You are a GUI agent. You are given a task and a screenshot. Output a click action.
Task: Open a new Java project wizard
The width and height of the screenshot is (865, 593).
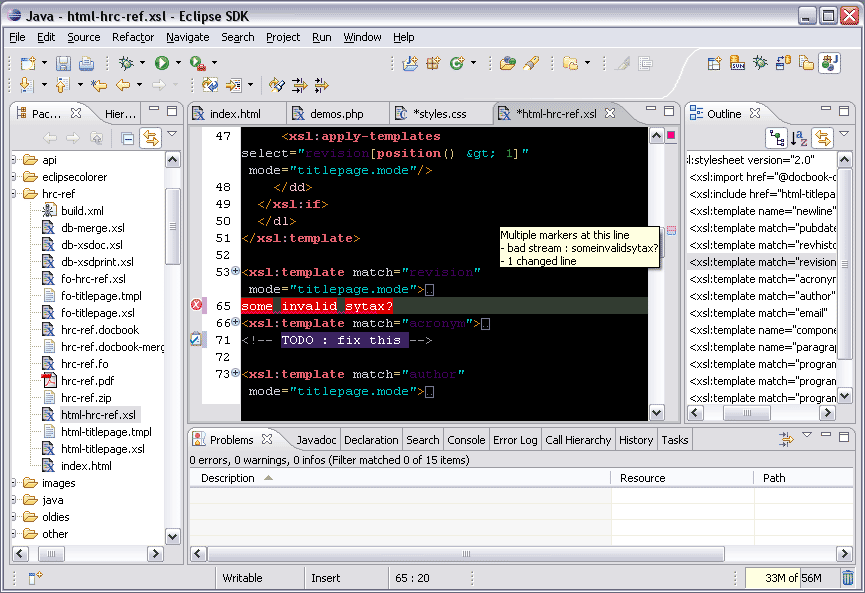410,62
